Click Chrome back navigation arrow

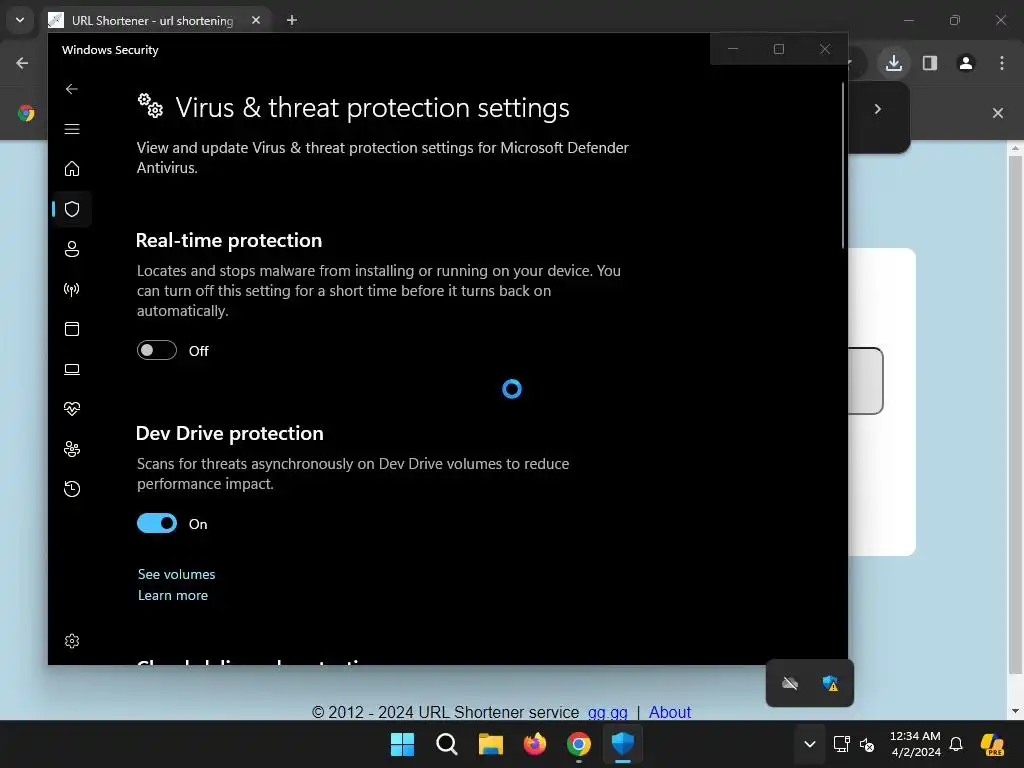coord(22,63)
